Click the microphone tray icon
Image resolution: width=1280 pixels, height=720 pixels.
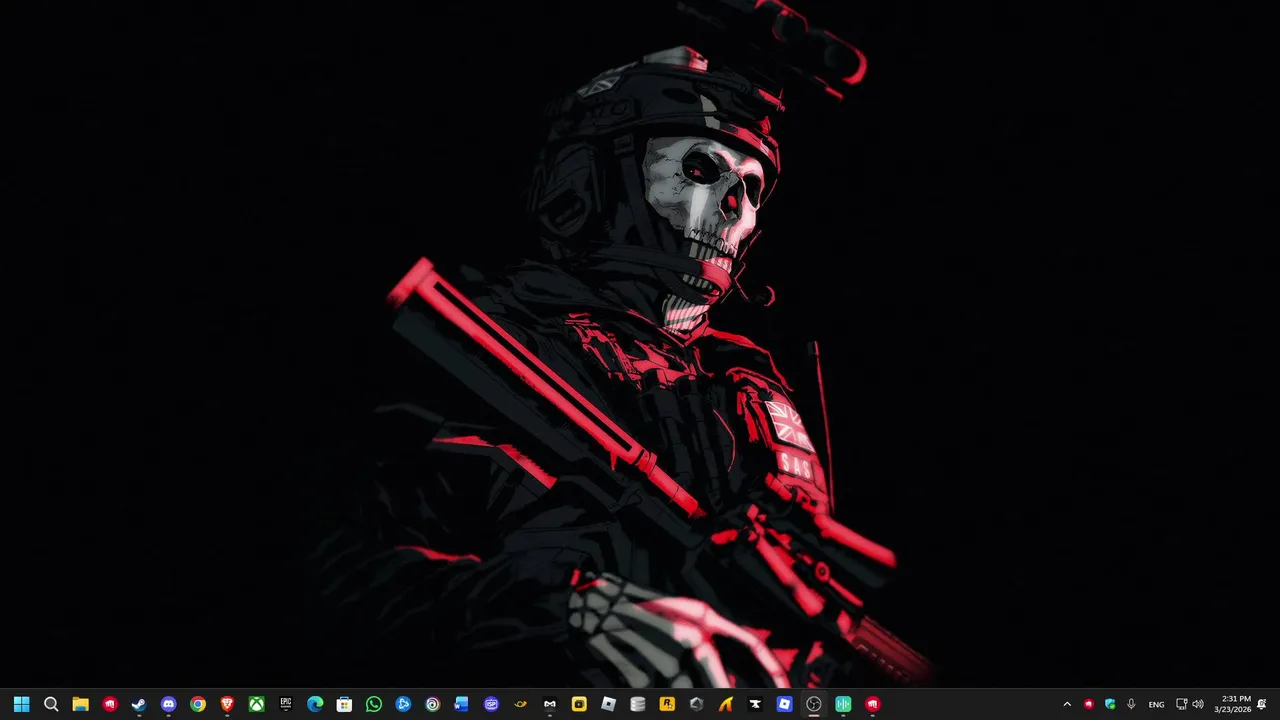[1131, 704]
